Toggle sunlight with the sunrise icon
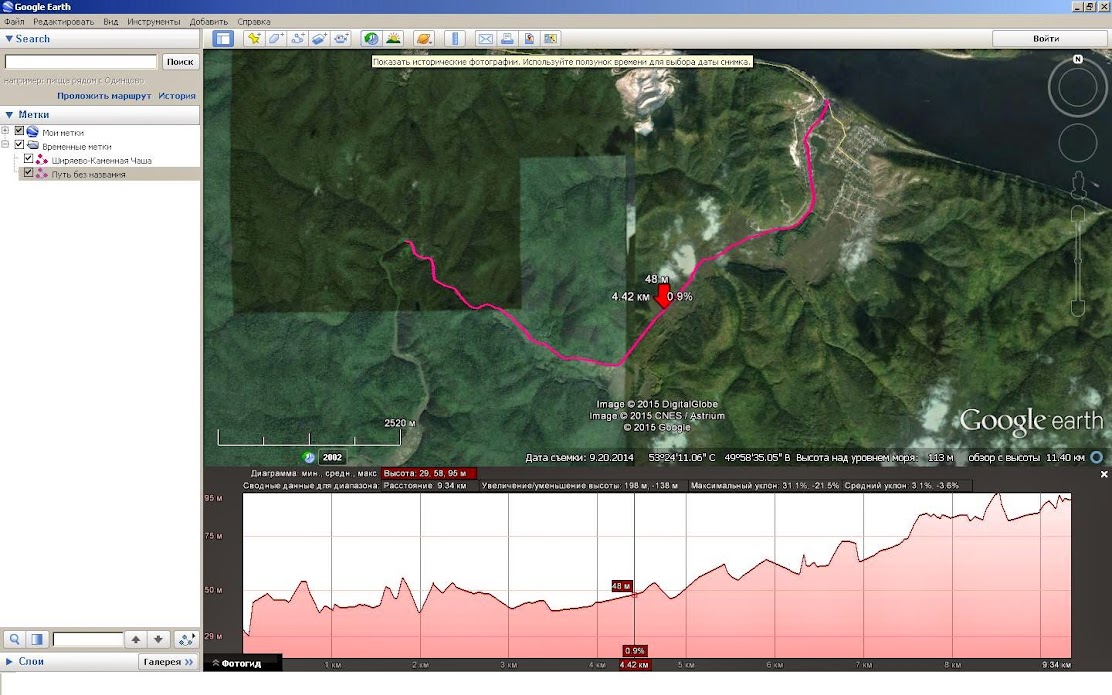 (393, 39)
